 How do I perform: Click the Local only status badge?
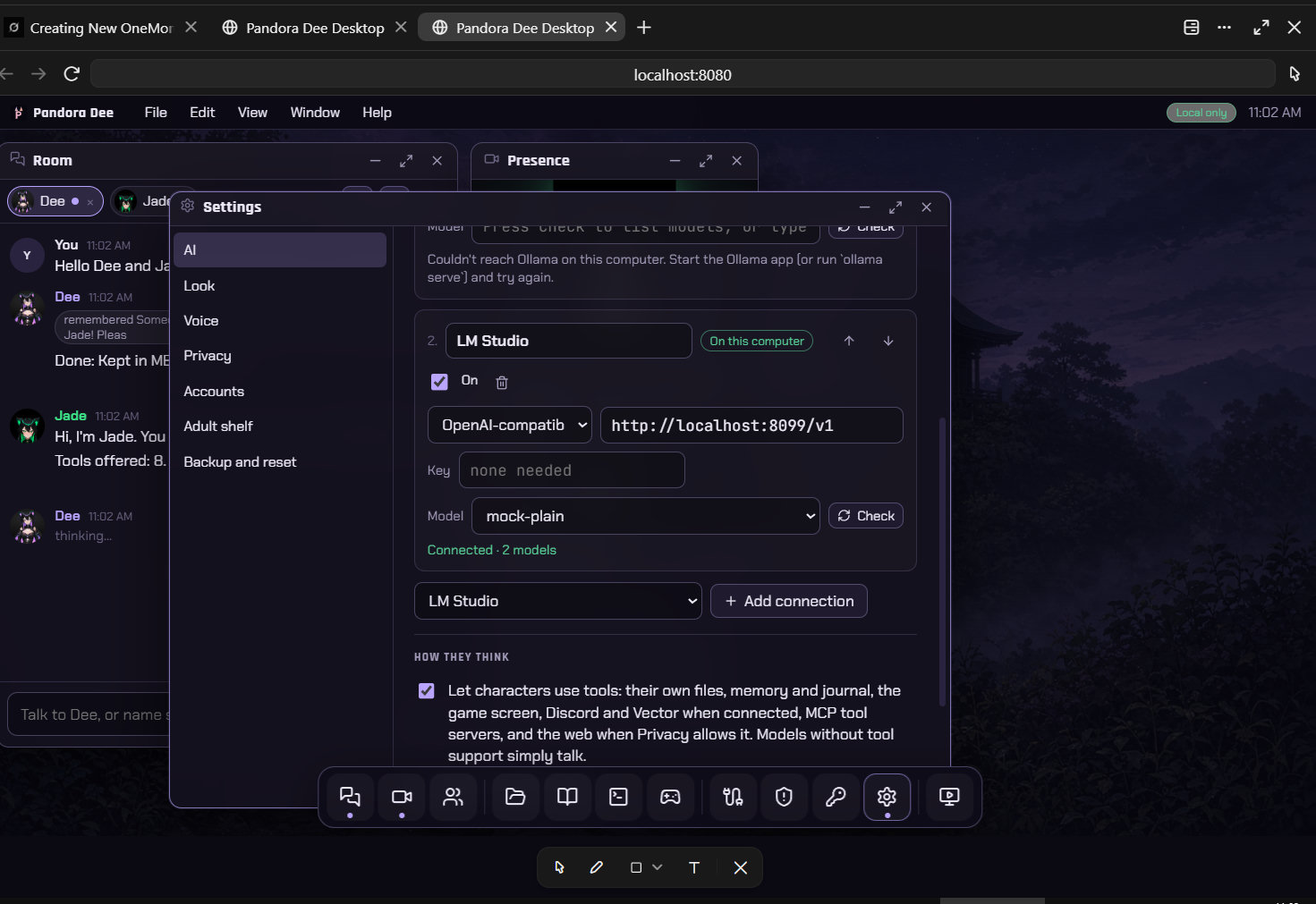[1201, 113]
